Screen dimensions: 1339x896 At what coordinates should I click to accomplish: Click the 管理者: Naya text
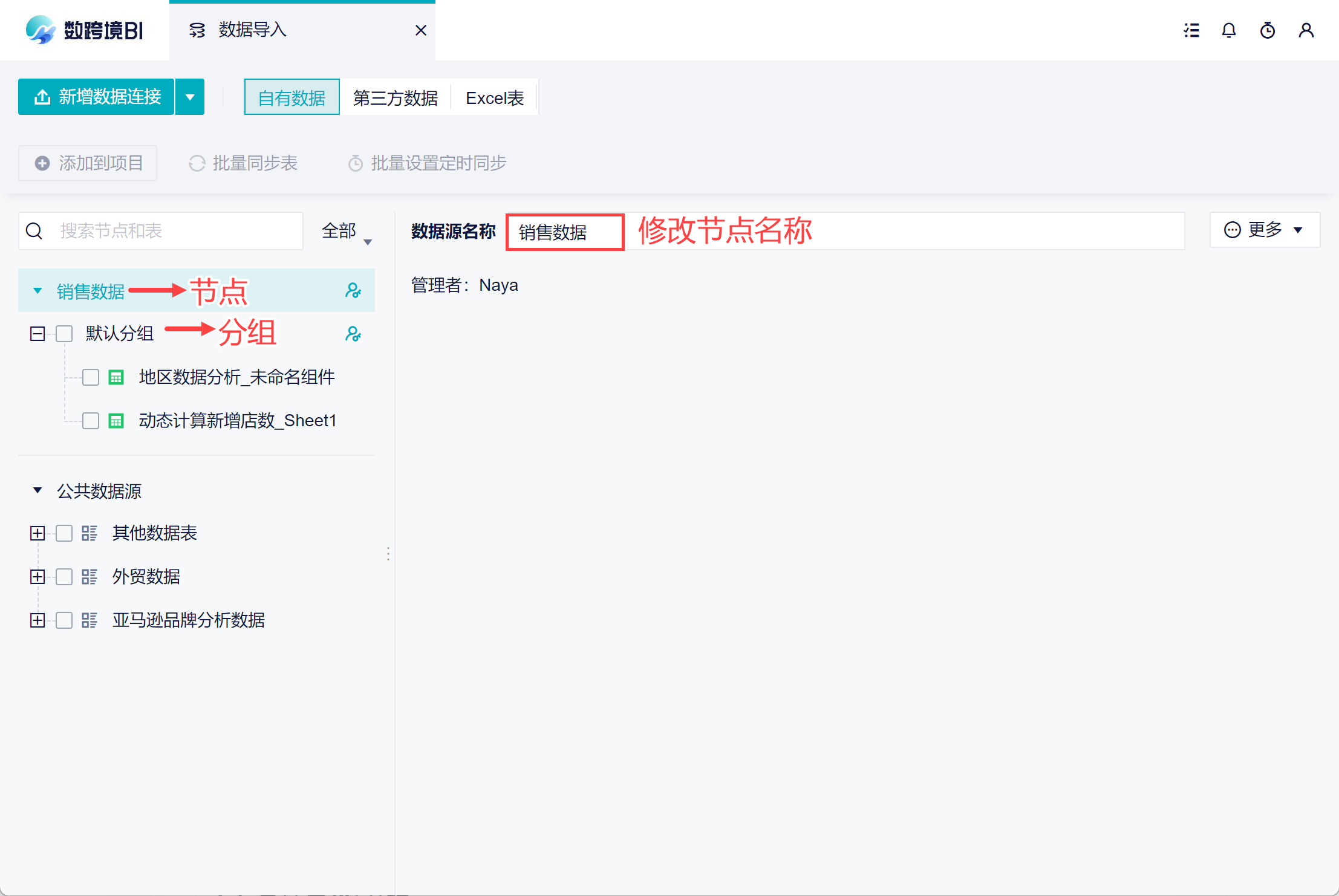click(x=464, y=285)
